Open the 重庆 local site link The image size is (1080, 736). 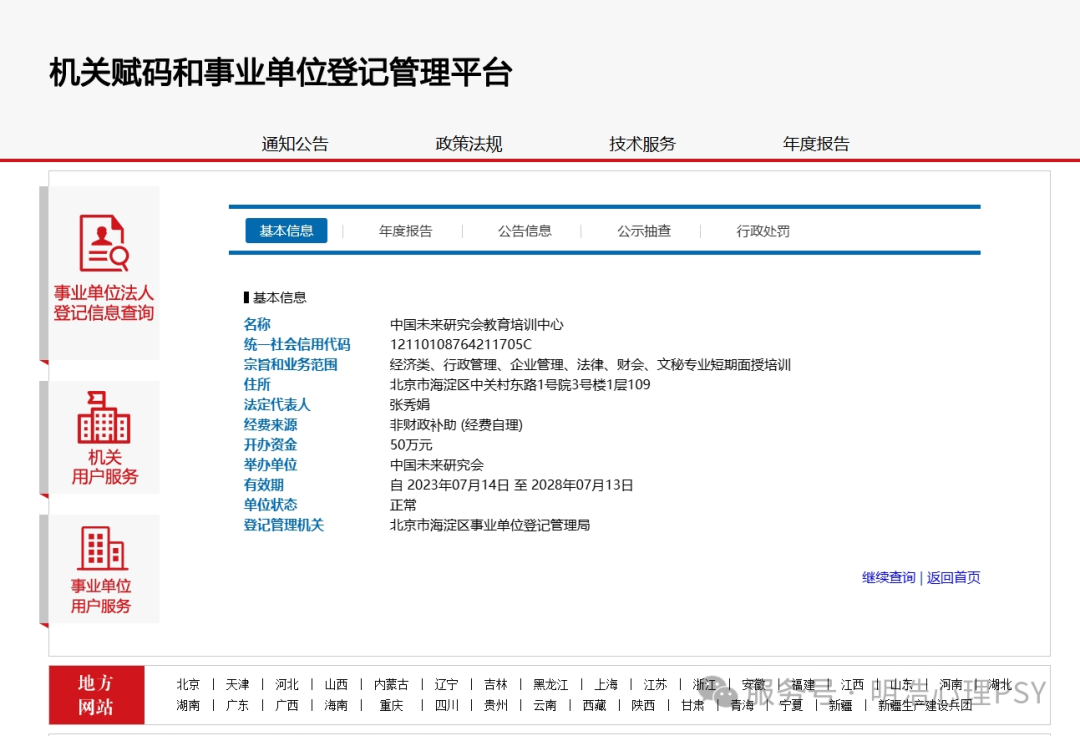coord(391,705)
